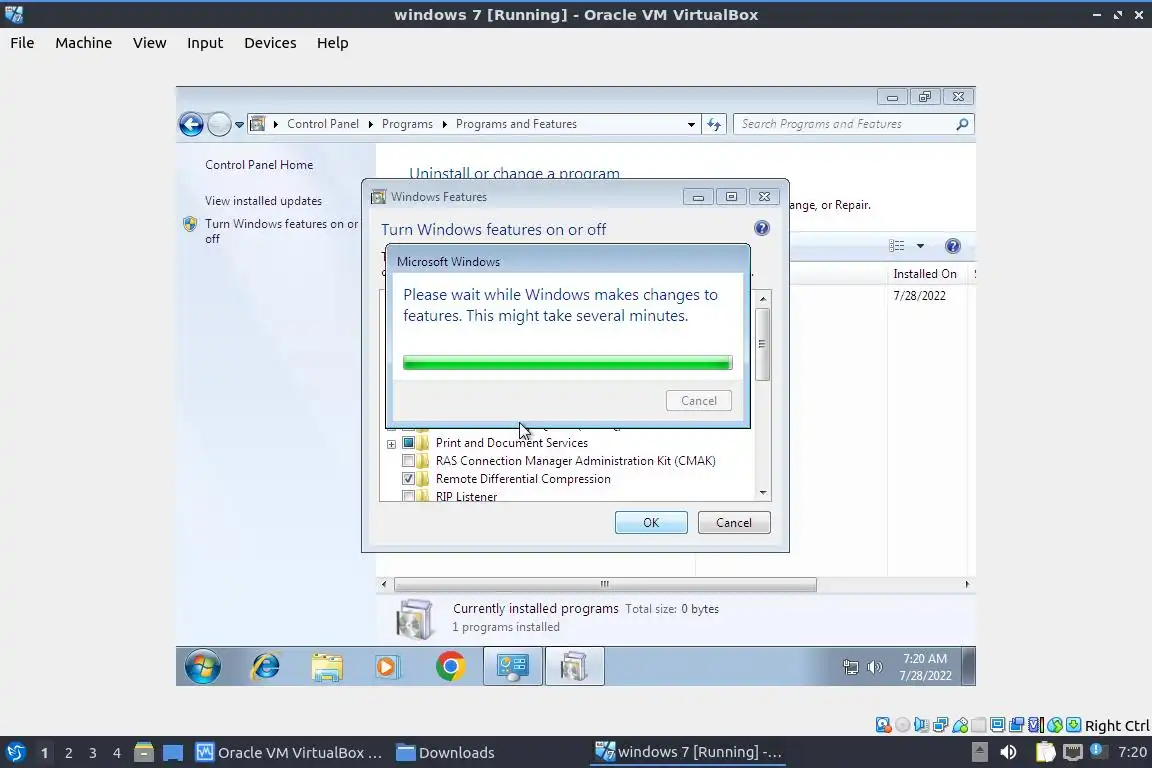
Task: Open the VirtualBox Help menu
Action: pyautogui.click(x=332, y=43)
